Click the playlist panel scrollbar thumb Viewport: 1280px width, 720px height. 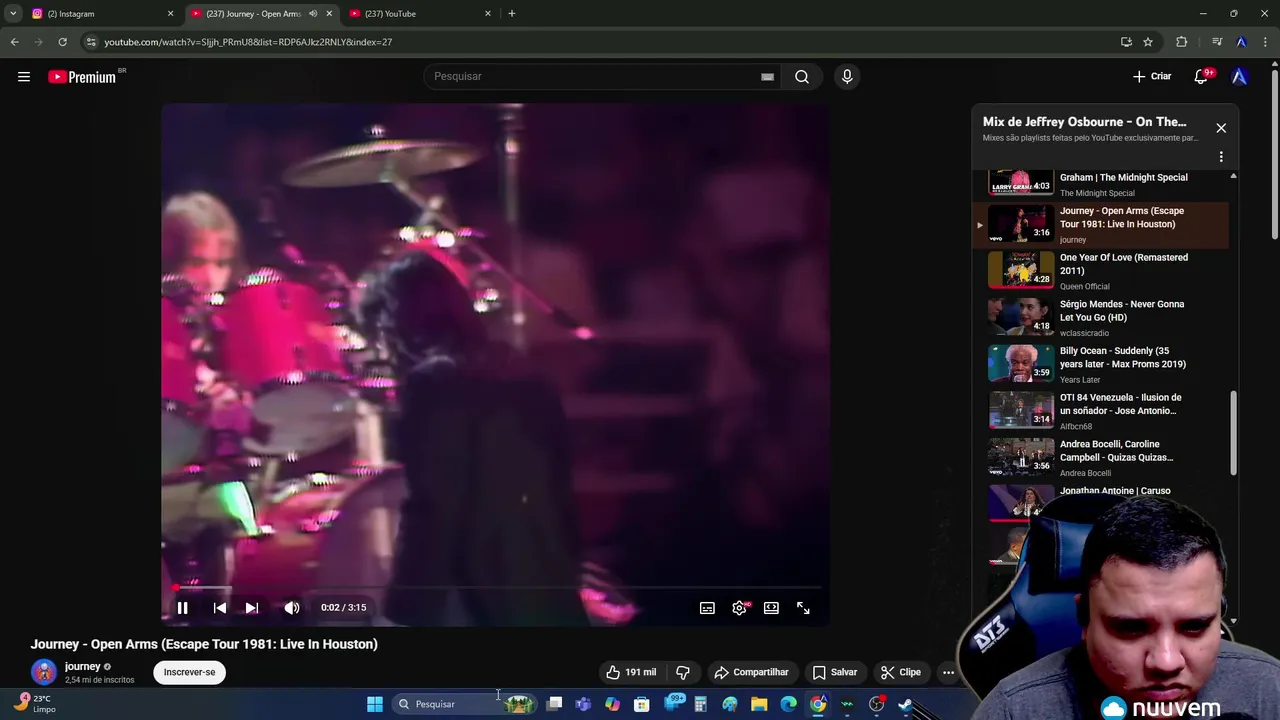click(x=1233, y=432)
